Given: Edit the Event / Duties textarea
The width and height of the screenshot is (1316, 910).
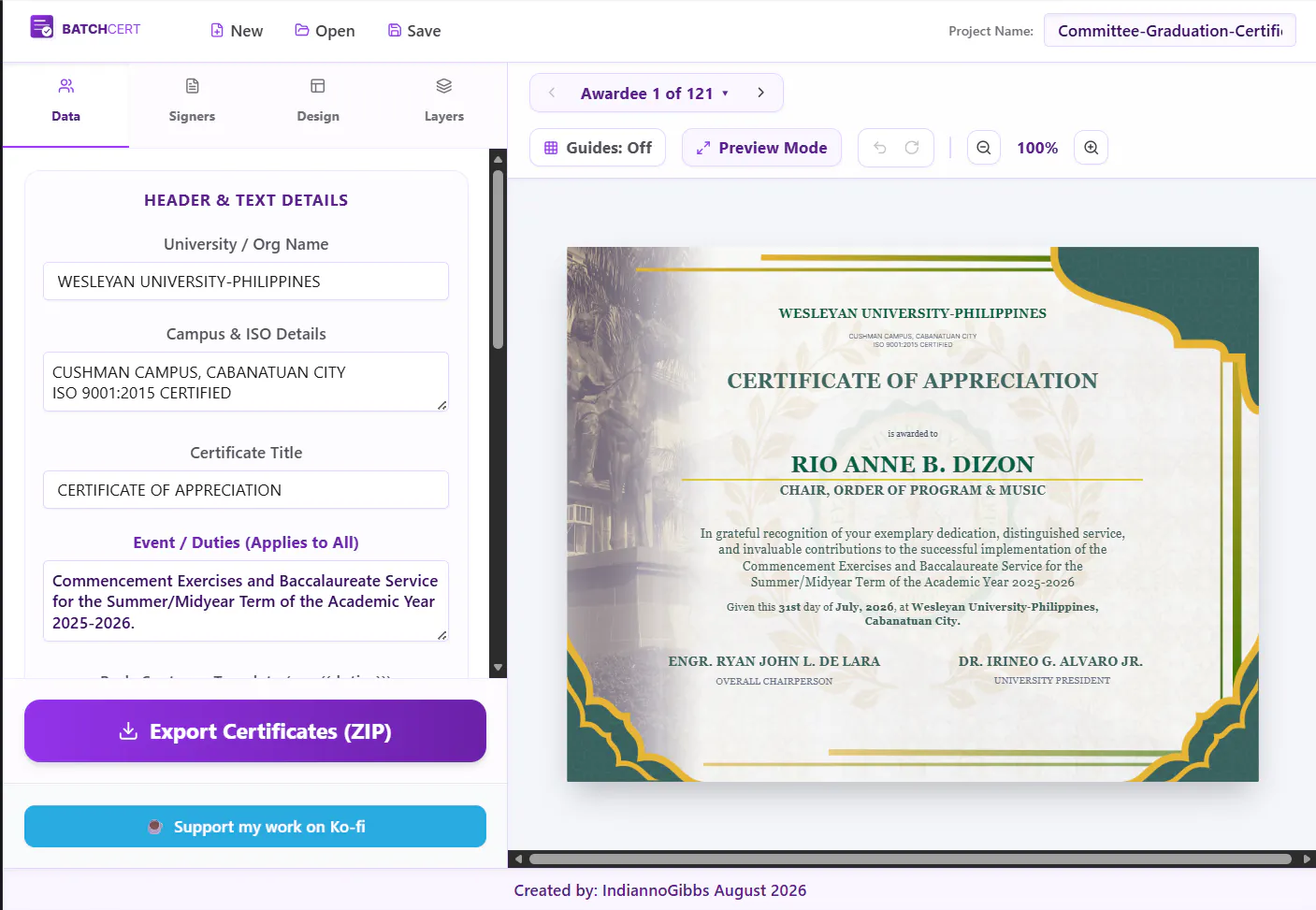Looking at the screenshot, I should coord(246,601).
